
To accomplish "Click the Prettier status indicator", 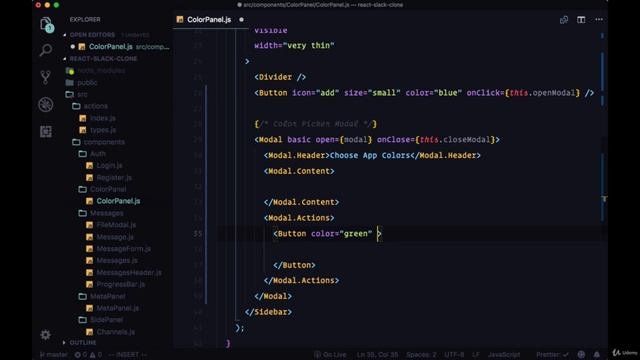I will click(552, 355).
